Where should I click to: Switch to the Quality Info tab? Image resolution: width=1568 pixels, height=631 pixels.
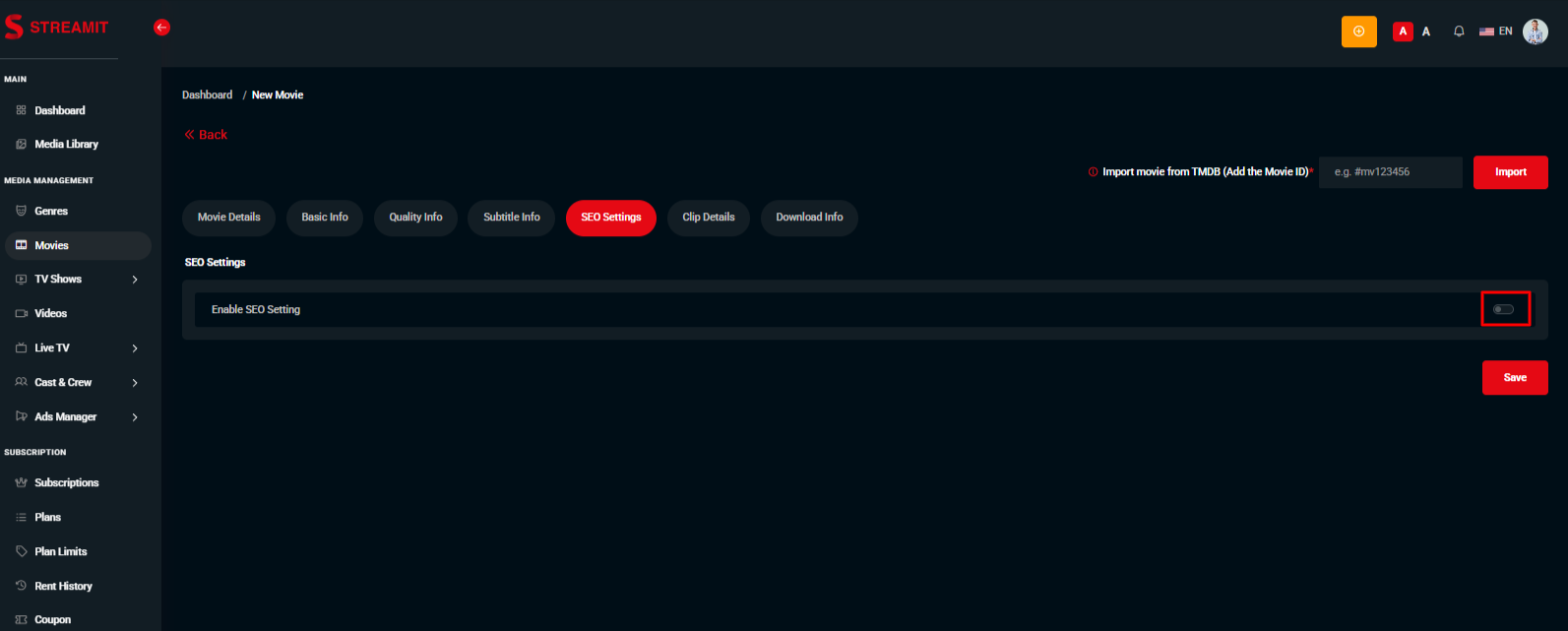pos(415,218)
